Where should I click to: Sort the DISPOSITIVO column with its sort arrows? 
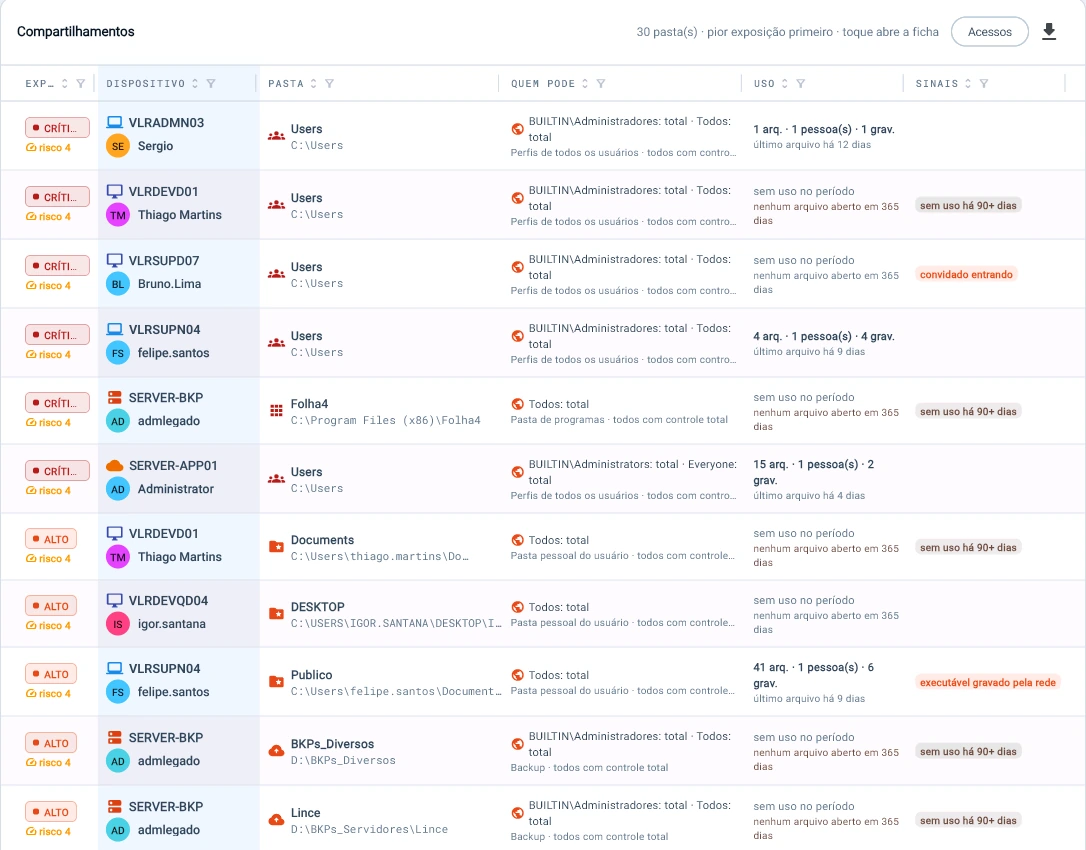tap(195, 83)
